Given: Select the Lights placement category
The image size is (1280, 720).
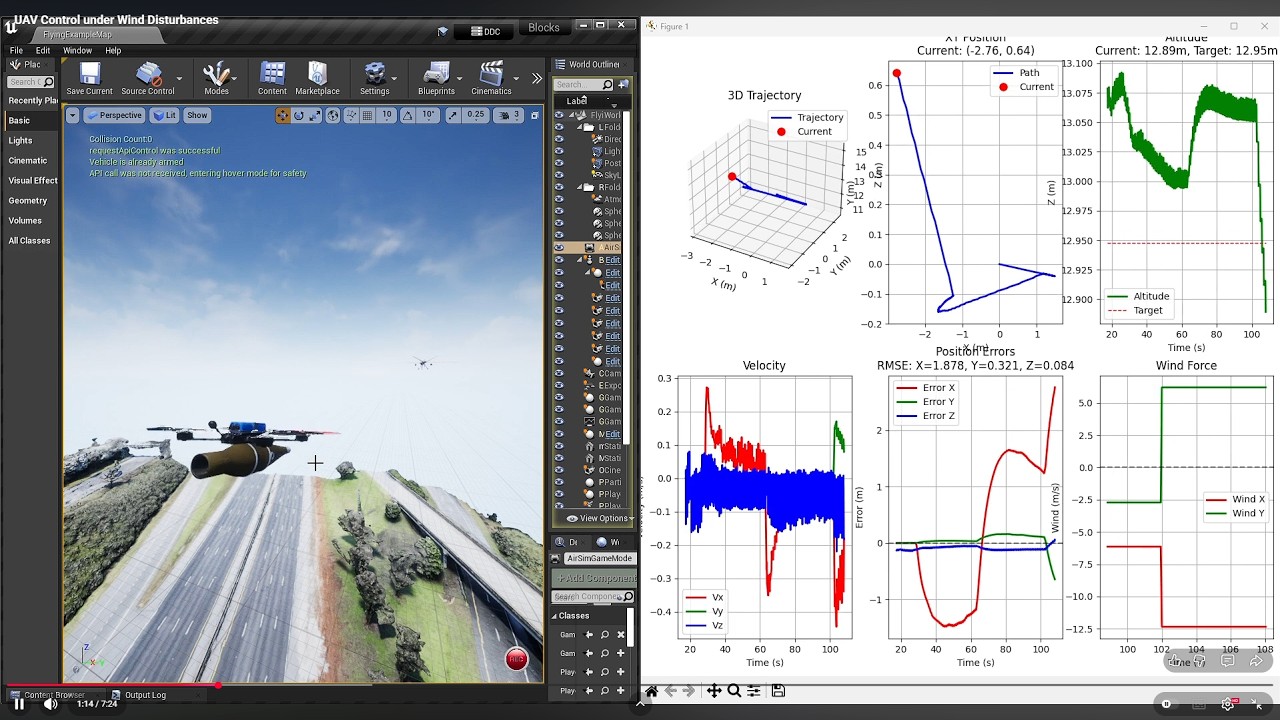Looking at the screenshot, I should point(20,140).
